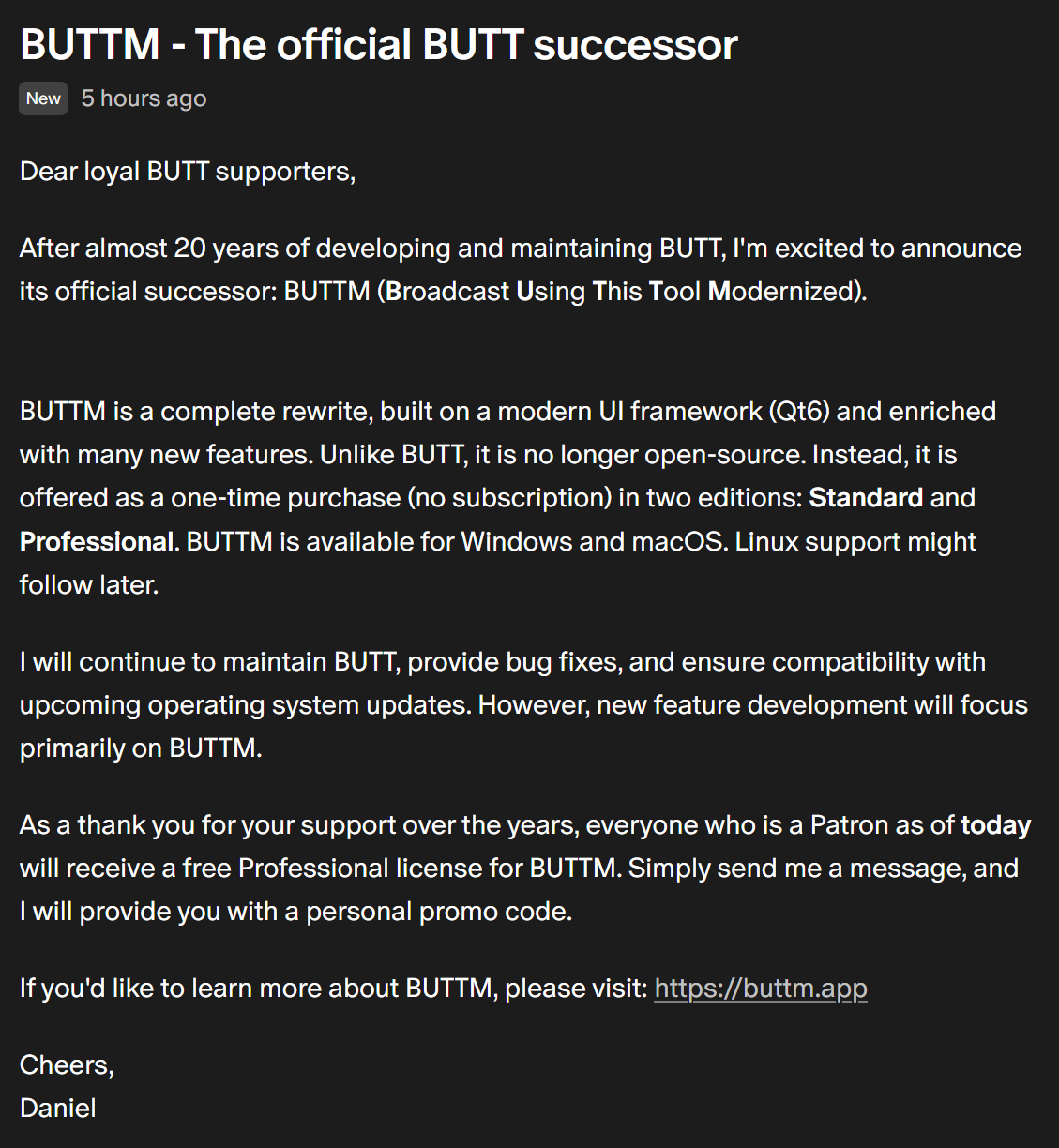Click the bold word "Standard"

(x=866, y=497)
